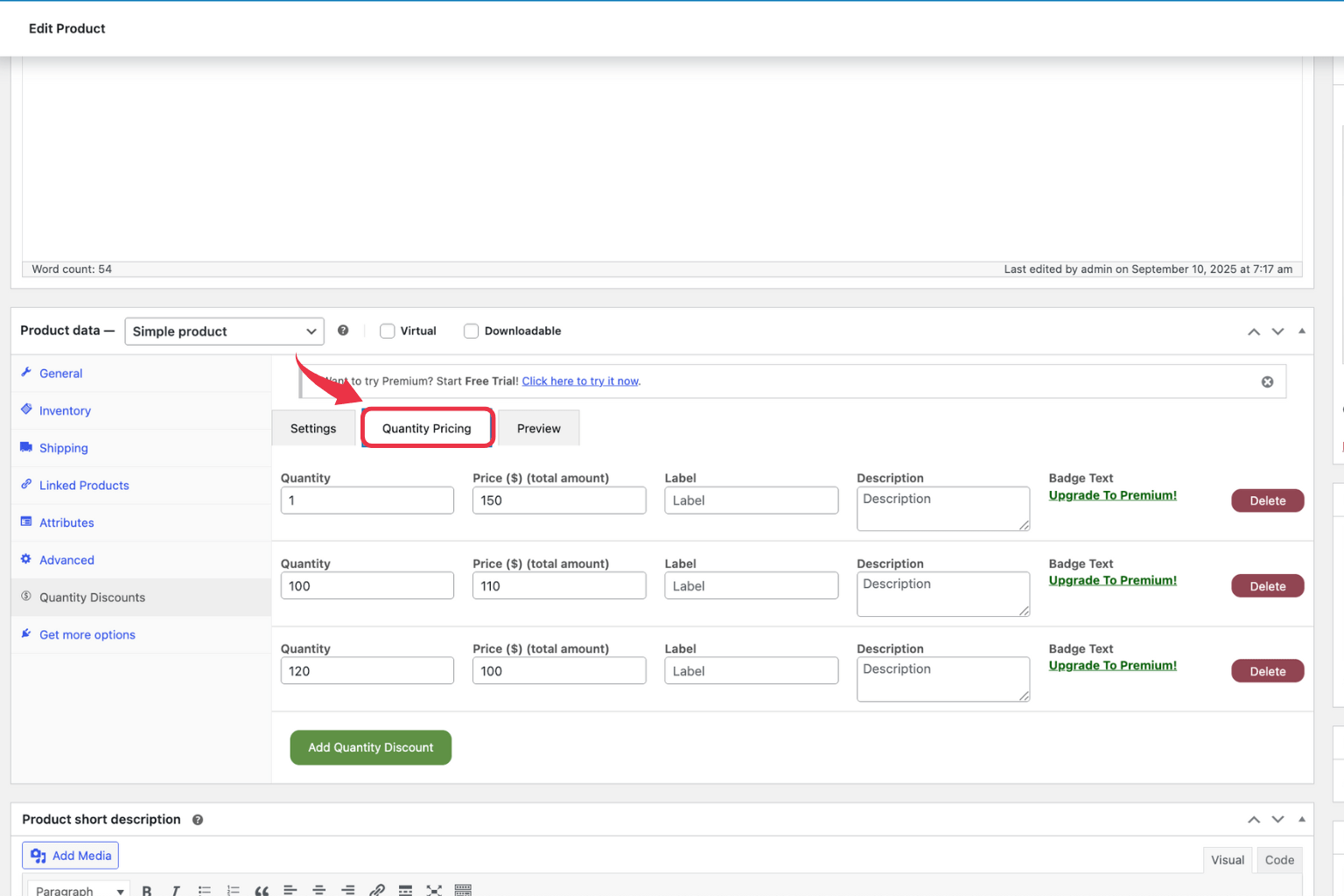The image size is (1344, 896).
Task: Enable the Virtual product checkbox
Action: click(x=388, y=331)
